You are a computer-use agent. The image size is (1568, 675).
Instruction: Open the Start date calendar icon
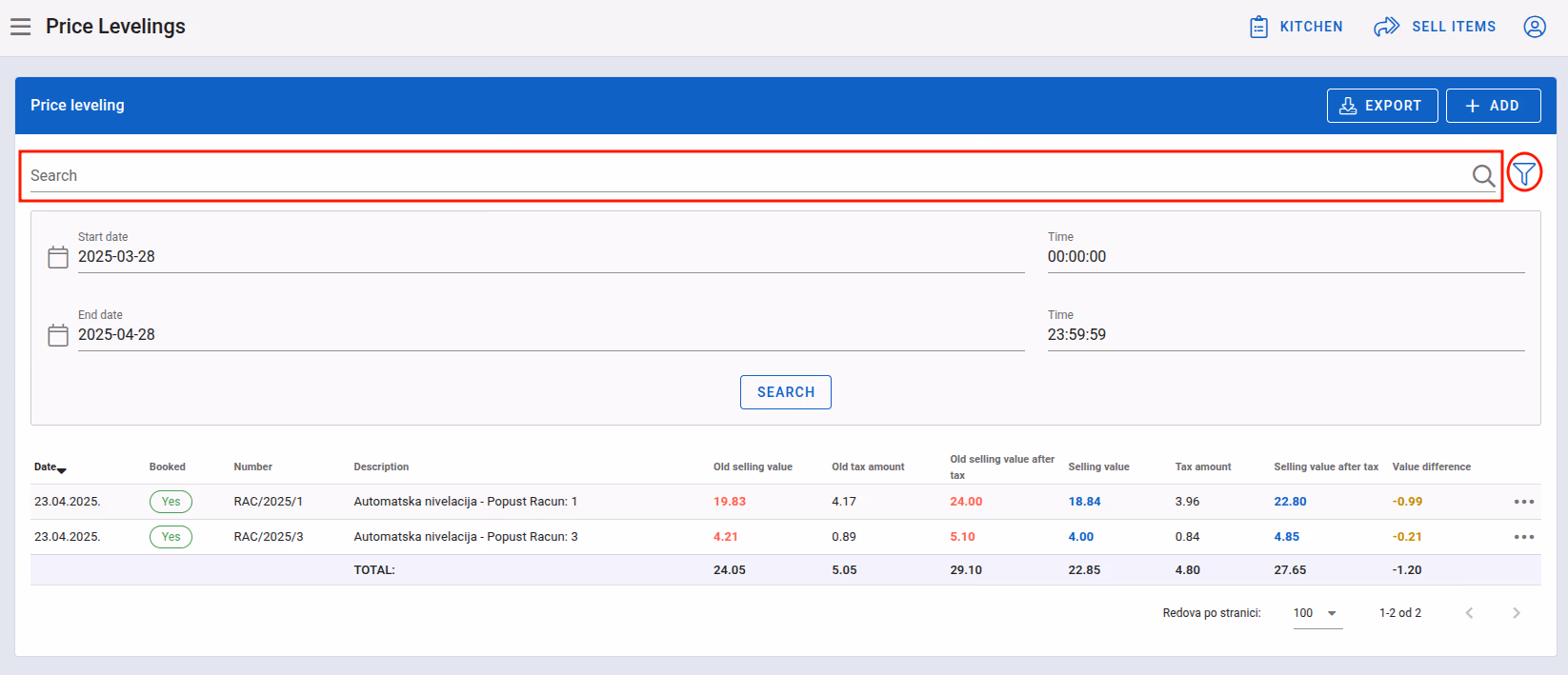tap(58, 257)
